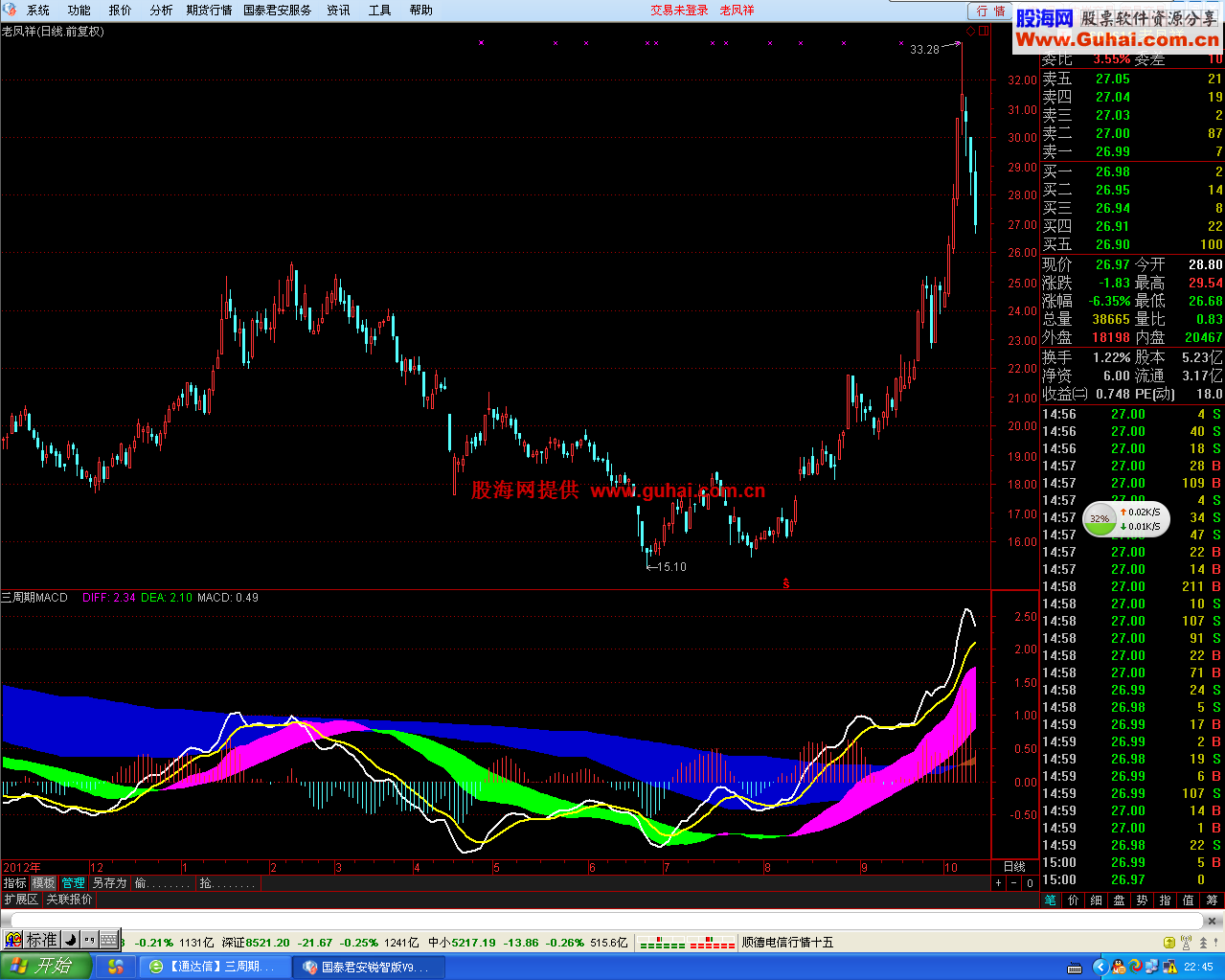Click the 行情 button in title bar
1225x980 pixels.
[990, 11]
